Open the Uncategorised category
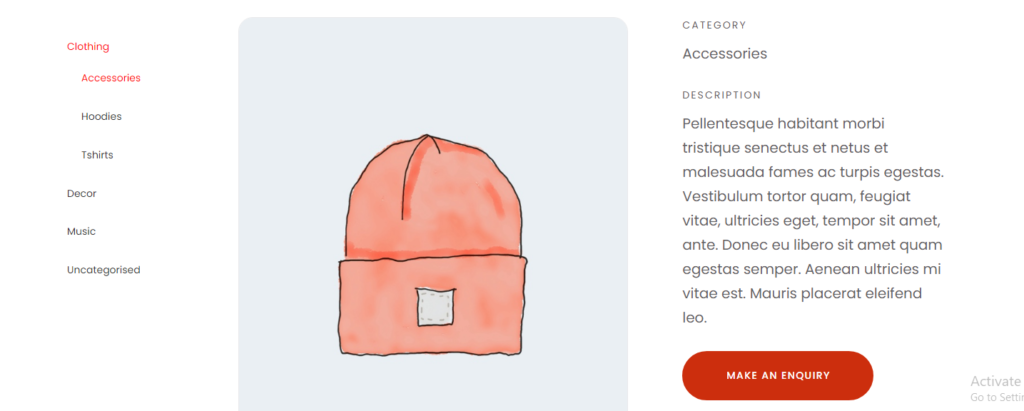This screenshot has width=1024, height=411. tap(103, 270)
